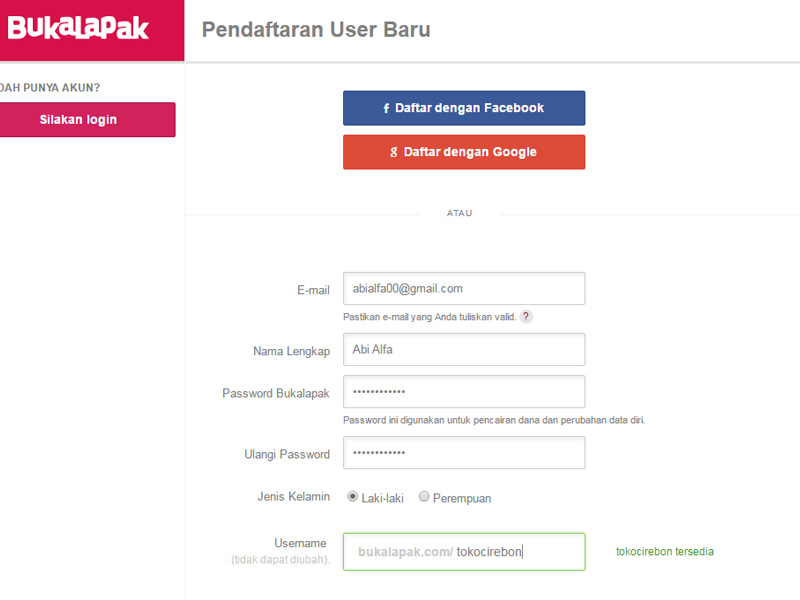The image size is (800, 600).
Task: Click the Laki-laki label text
Action: tap(383, 498)
